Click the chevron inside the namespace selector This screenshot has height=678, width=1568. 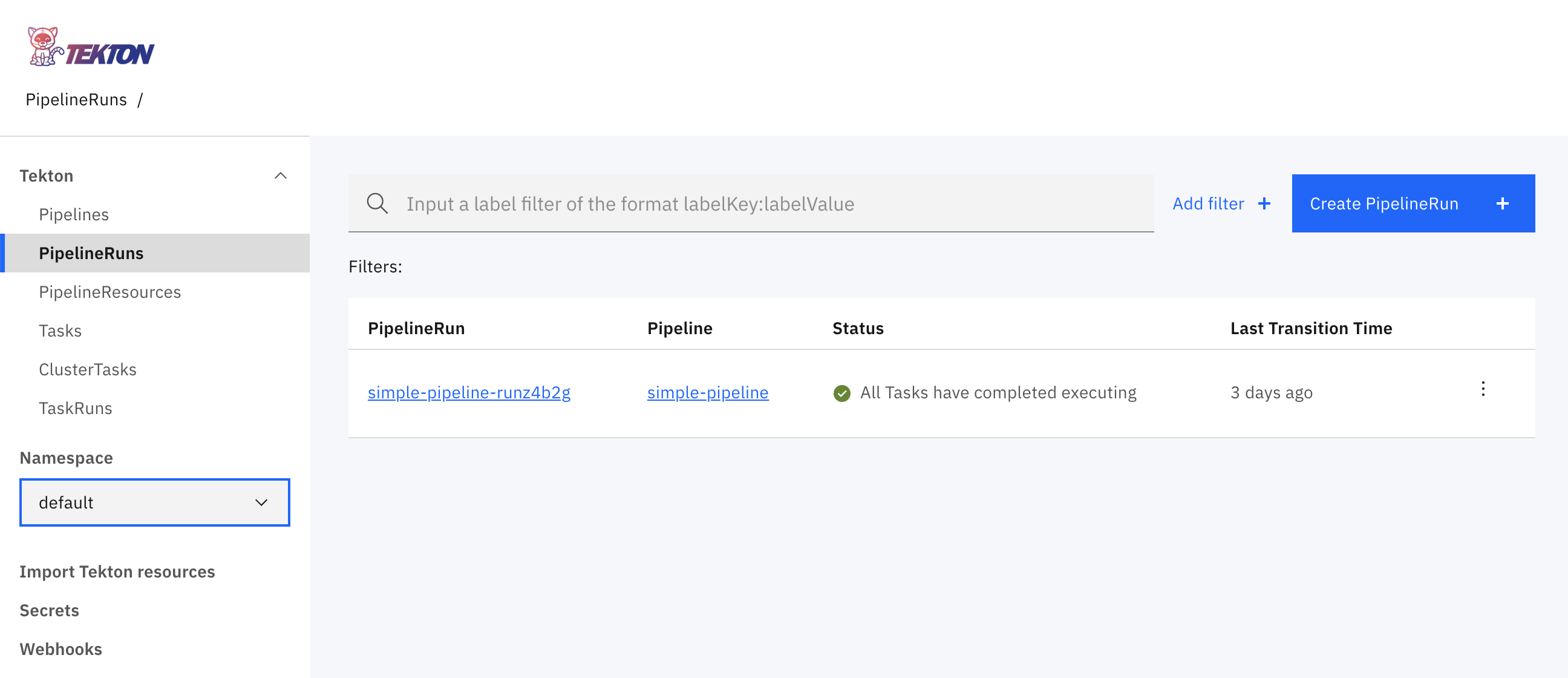click(x=261, y=502)
